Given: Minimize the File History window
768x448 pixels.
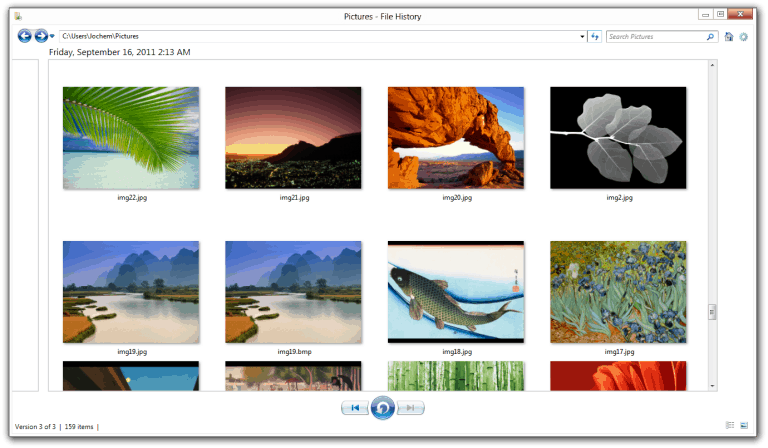Looking at the screenshot, I should click(705, 14).
